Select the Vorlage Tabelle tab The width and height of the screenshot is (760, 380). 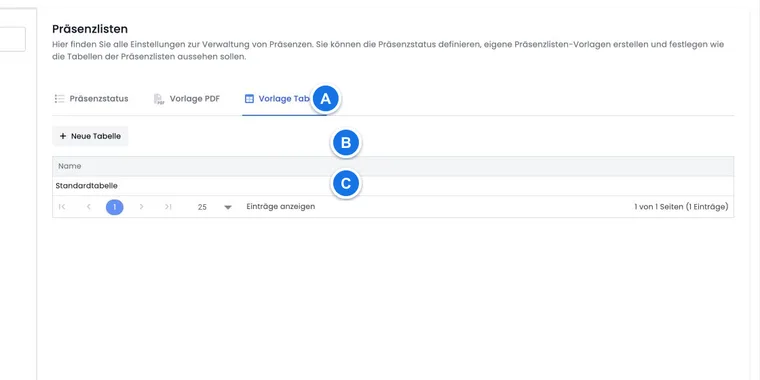point(284,99)
